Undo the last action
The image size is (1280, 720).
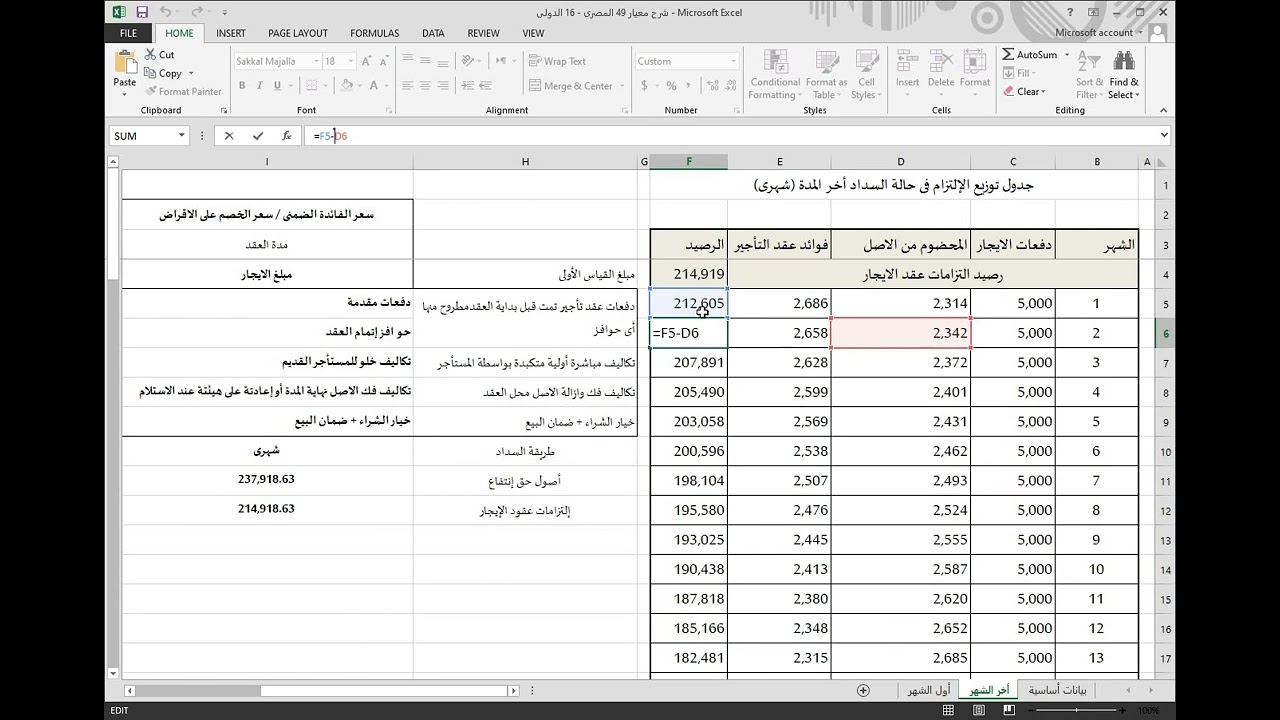click(x=165, y=12)
